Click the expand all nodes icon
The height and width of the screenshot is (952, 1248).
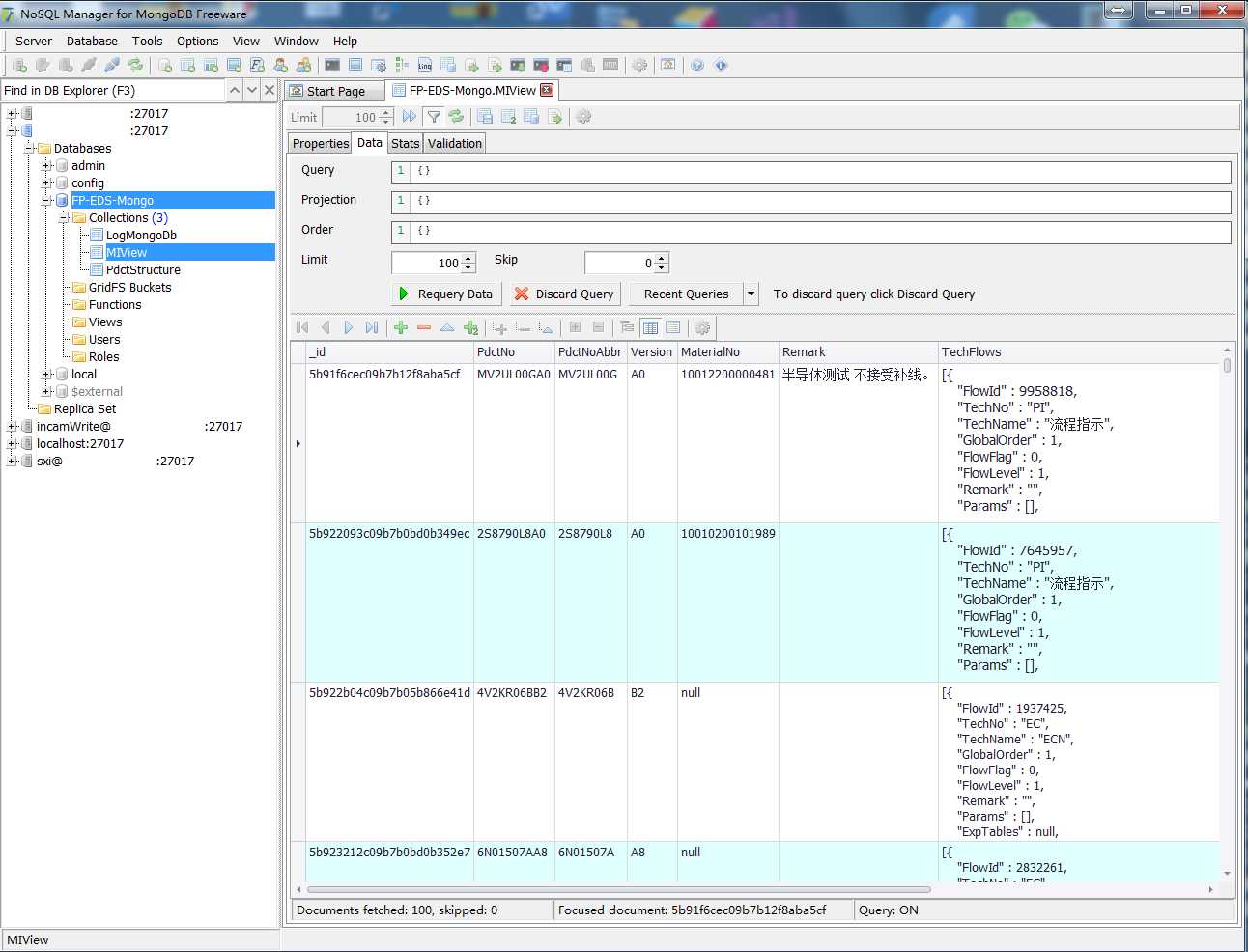click(575, 327)
